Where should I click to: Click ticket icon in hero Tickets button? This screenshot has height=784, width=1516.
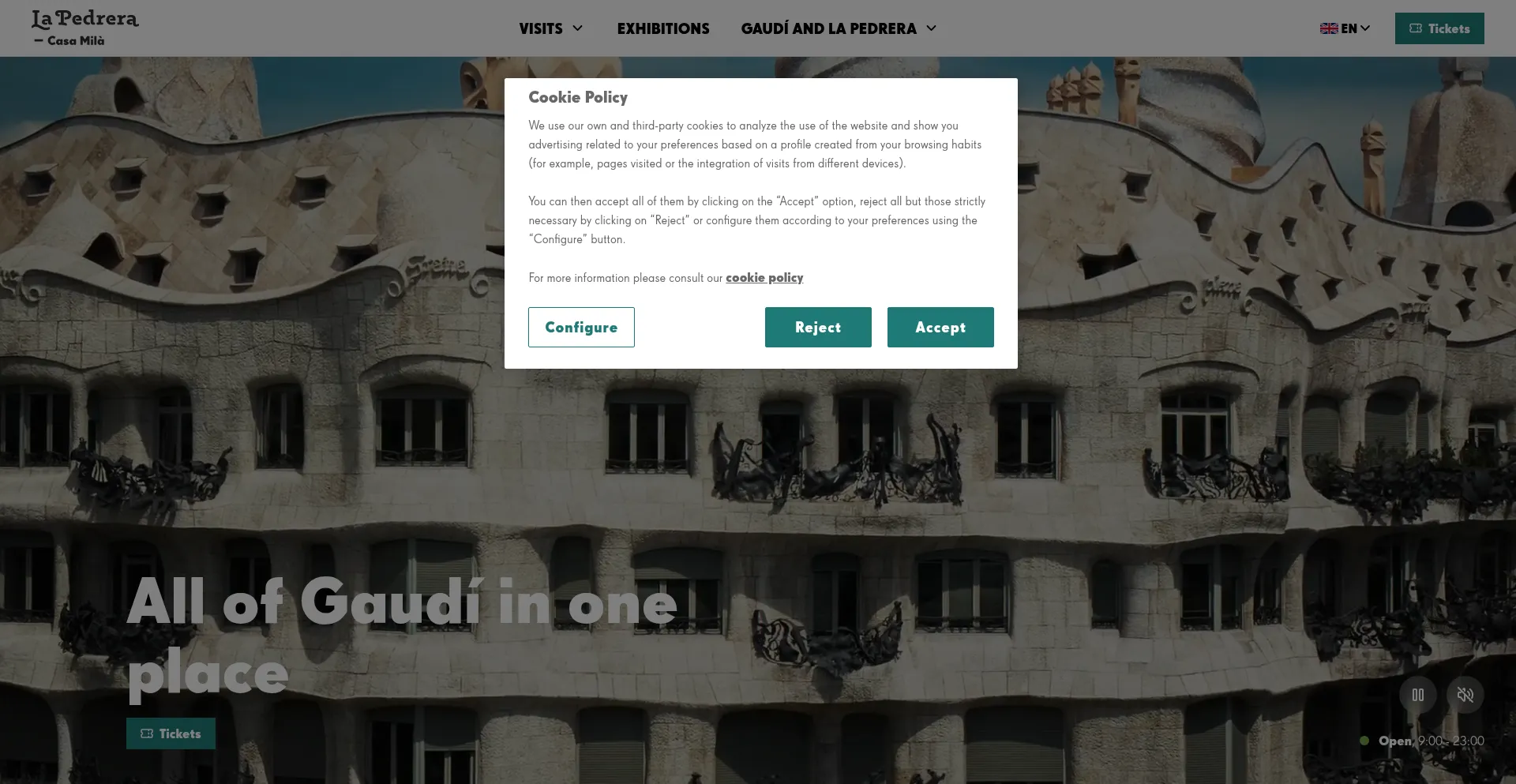147,733
